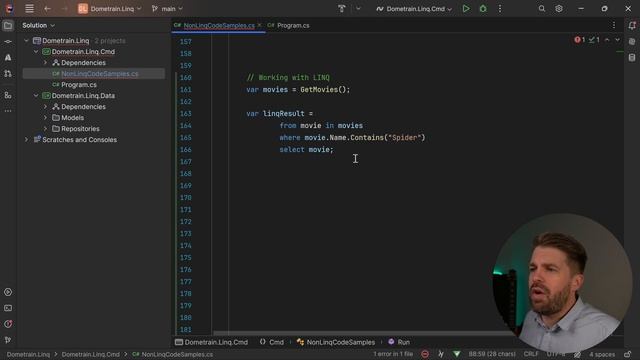640x360 pixels.
Task: Change the UTF-8 file encoding
Action: (x=556, y=354)
